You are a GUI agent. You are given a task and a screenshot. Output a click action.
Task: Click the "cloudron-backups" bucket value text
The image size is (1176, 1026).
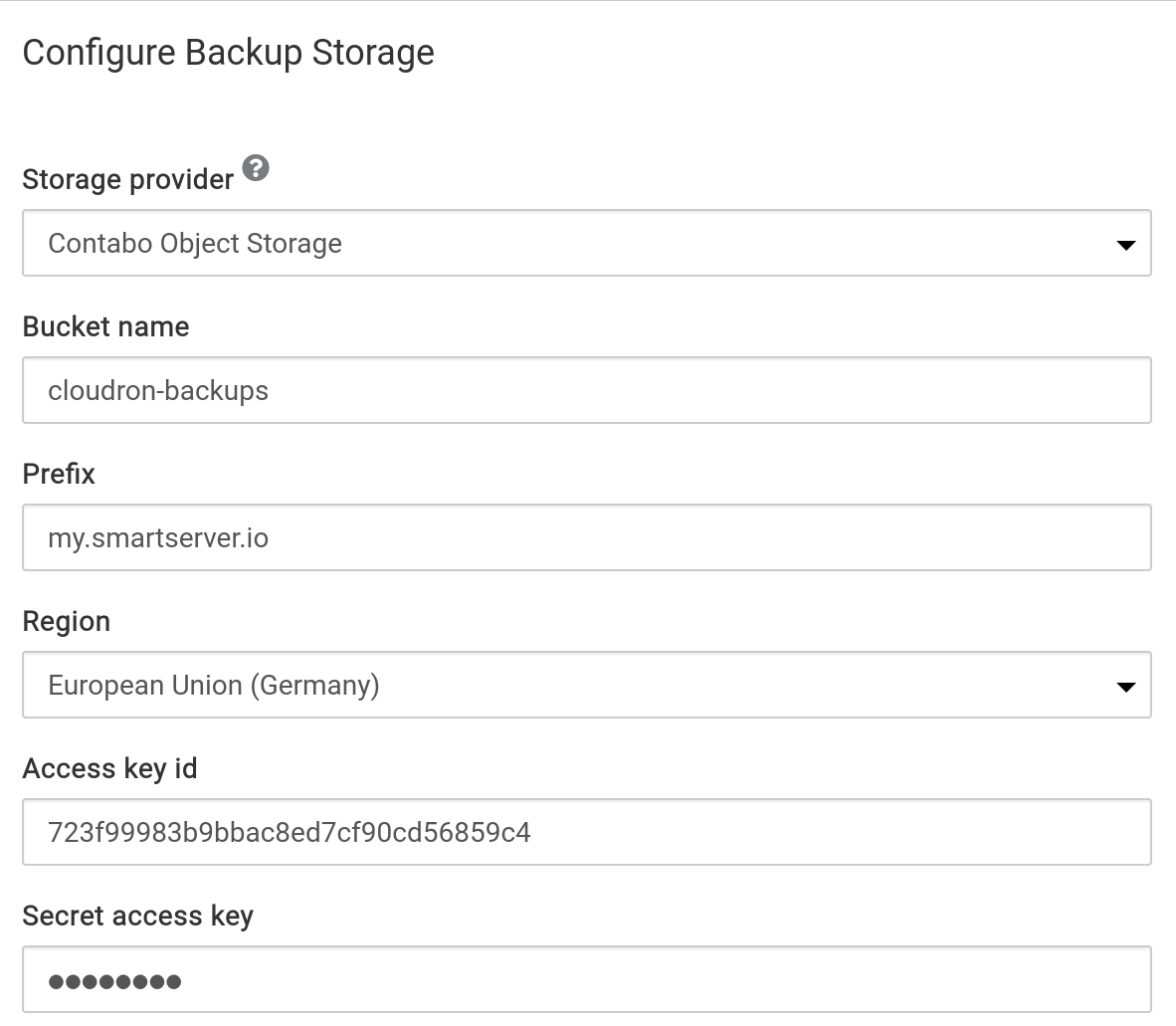pyautogui.click(x=158, y=390)
